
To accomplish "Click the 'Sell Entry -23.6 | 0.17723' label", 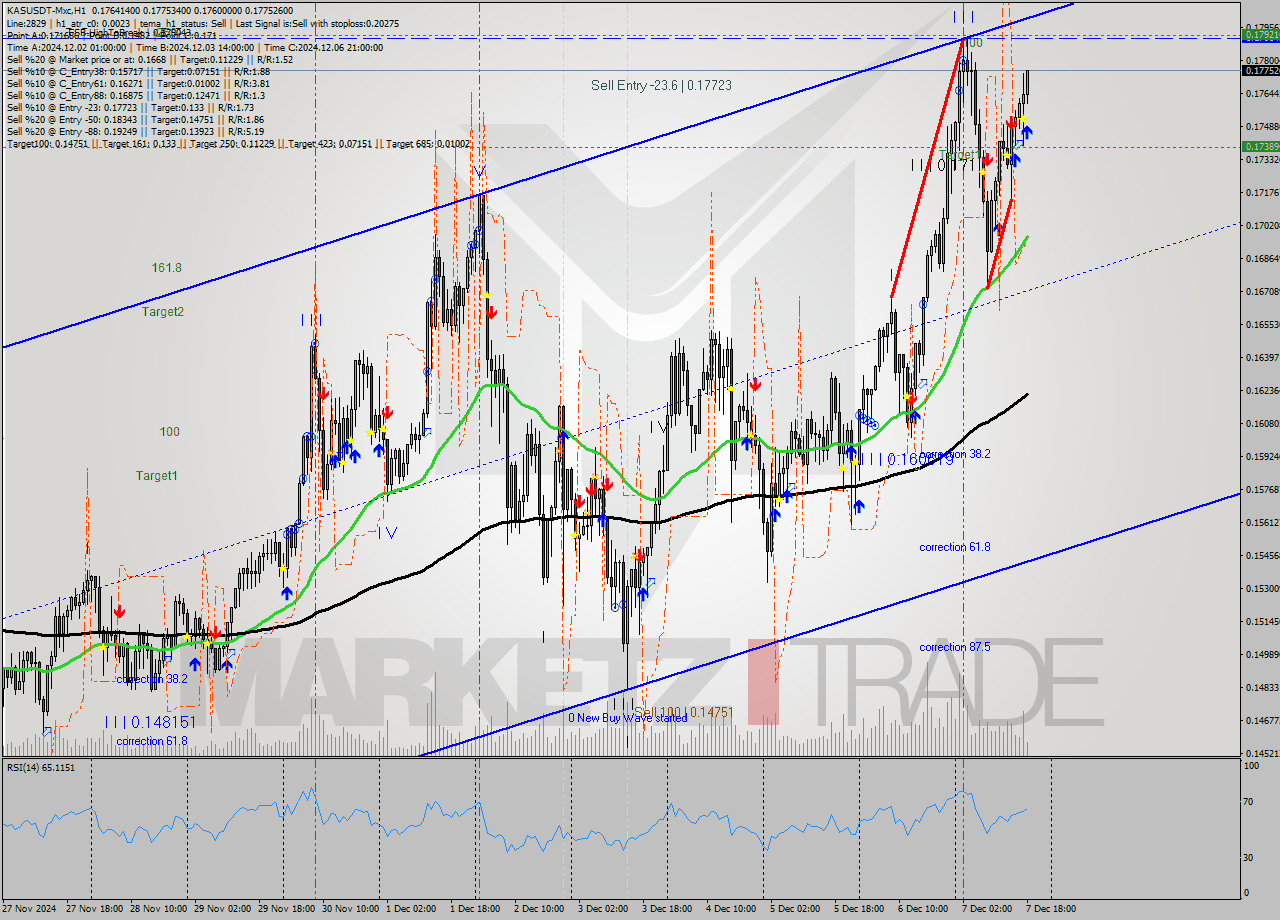I will tap(661, 86).
